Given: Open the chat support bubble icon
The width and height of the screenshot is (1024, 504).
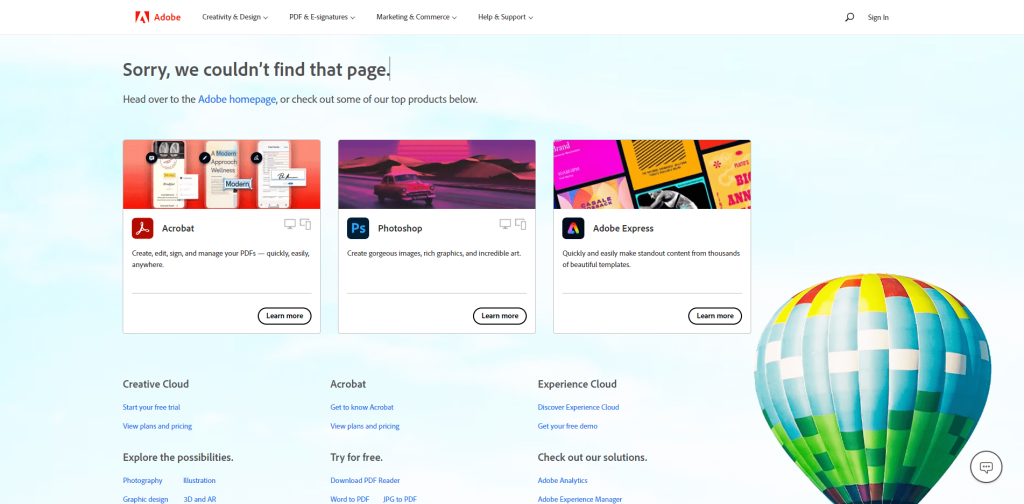Looking at the screenshot, I should pyautogui.click(x=986, y=467).
